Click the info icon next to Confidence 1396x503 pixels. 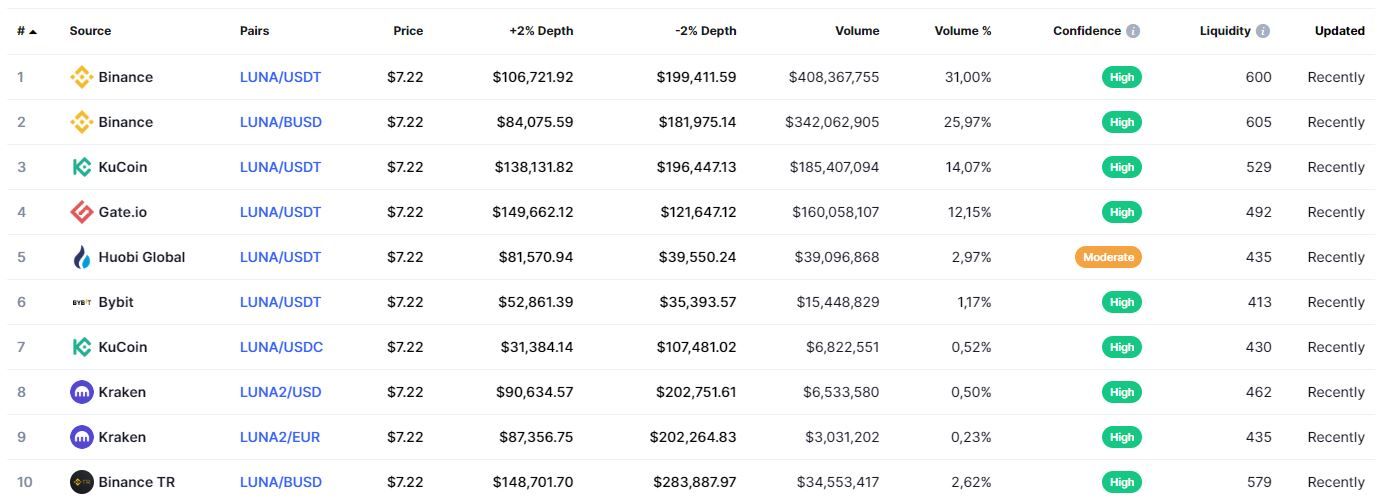(x=1133, y=31)
